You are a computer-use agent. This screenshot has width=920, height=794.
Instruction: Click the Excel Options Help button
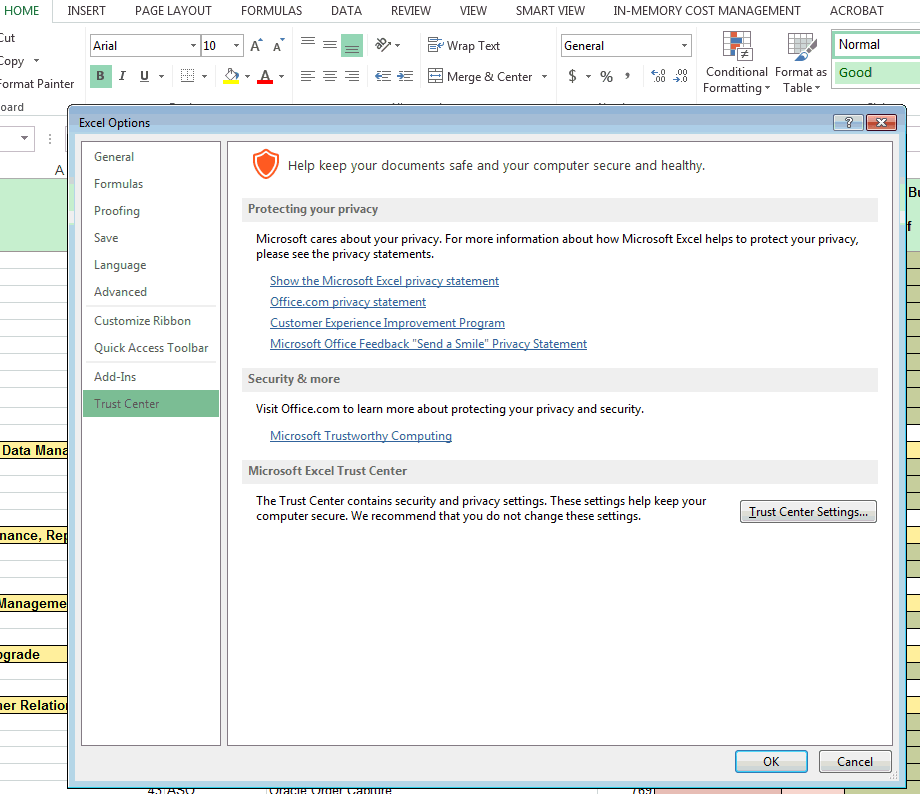pyautogui.click(x=848, y=122)
